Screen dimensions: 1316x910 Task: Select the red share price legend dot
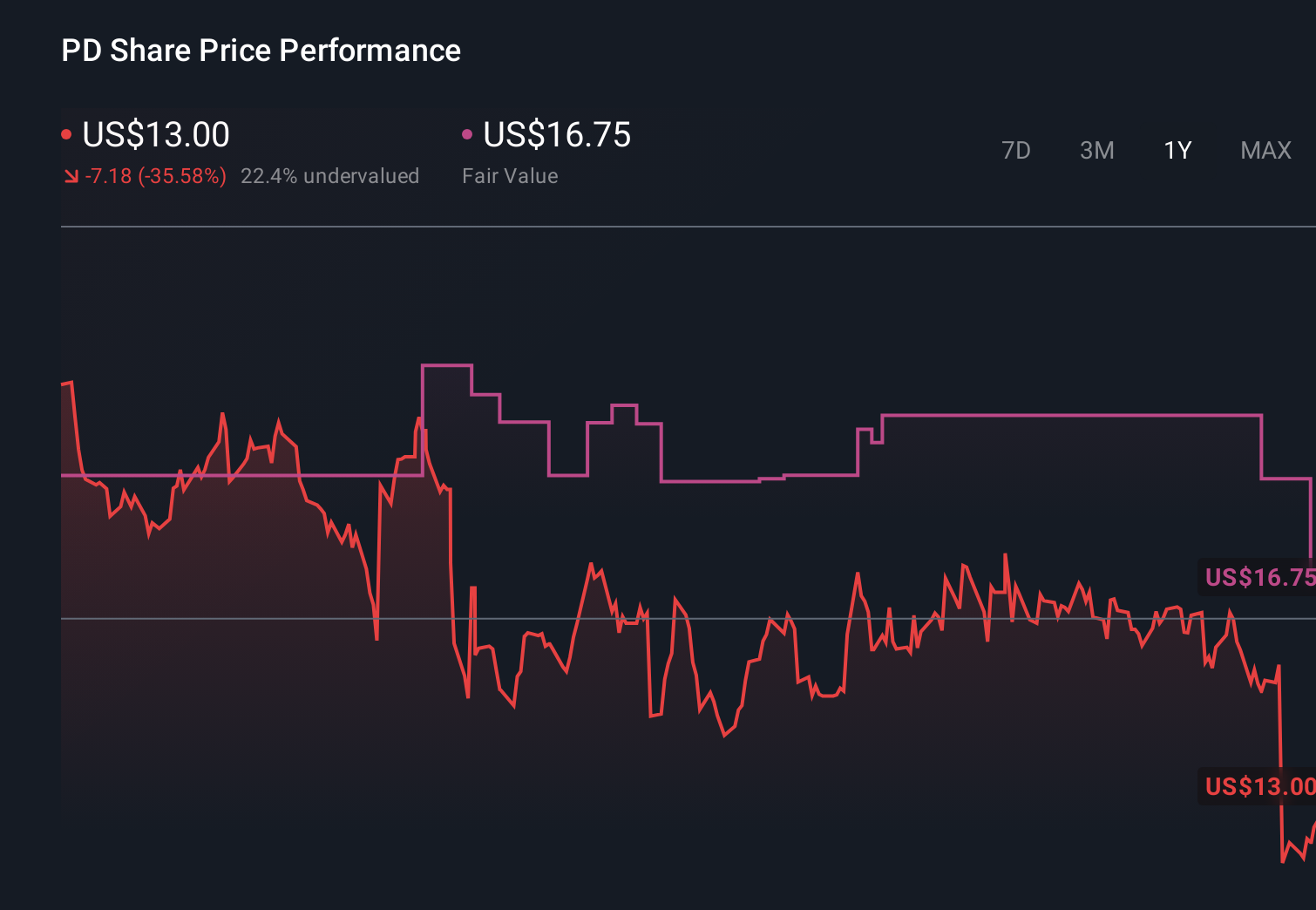pyautogui.click(x=66, y=132)
